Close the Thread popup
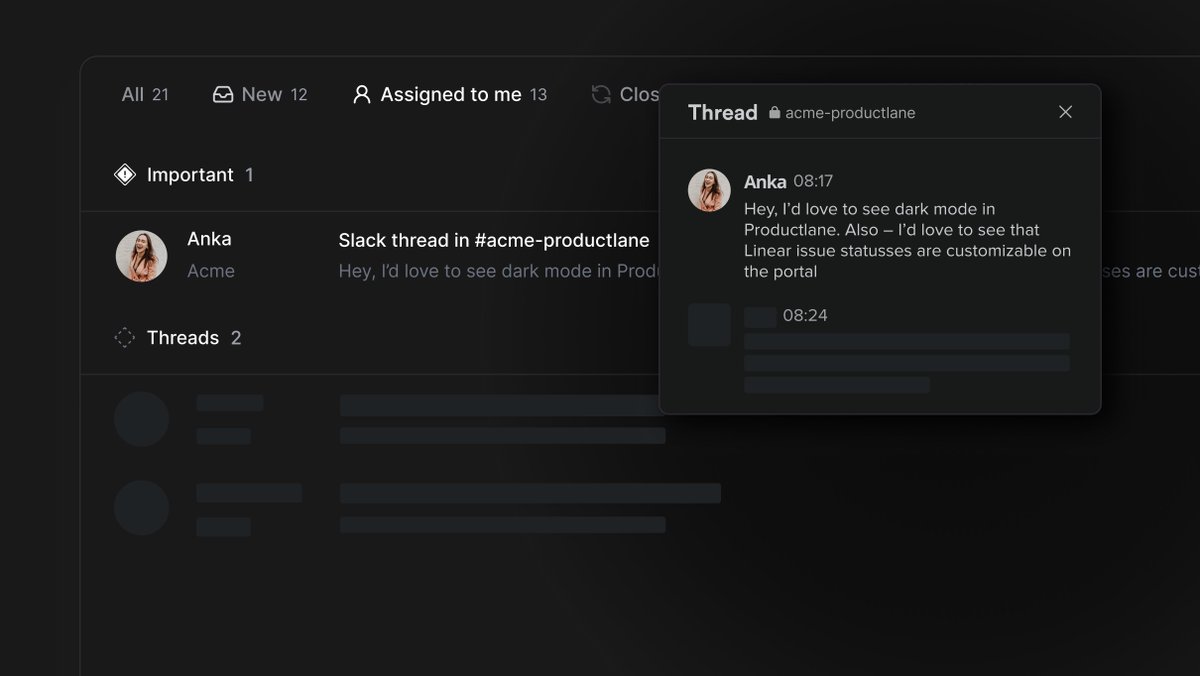Image resolution: width=1200 pixels, height=676 pixels. 1065,112
